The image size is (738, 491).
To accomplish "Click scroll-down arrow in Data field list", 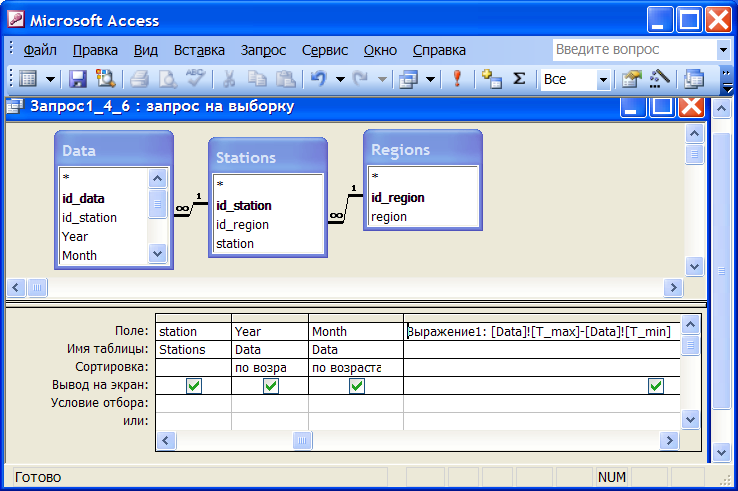I will (157, 254).
